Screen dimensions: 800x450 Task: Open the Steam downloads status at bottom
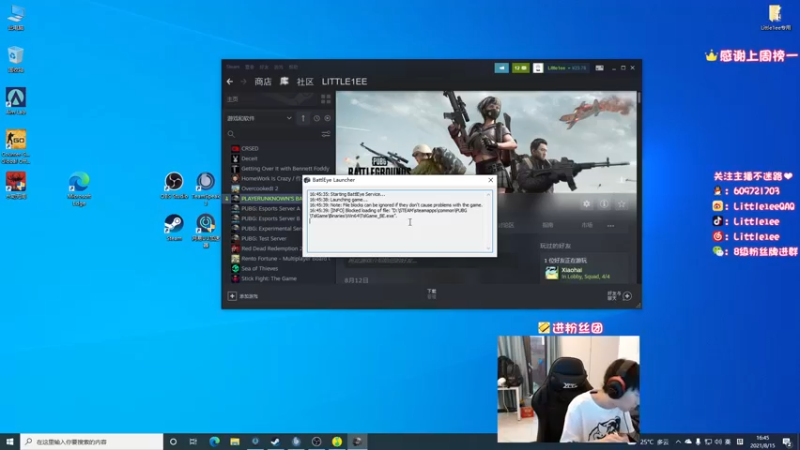point(432,293)
